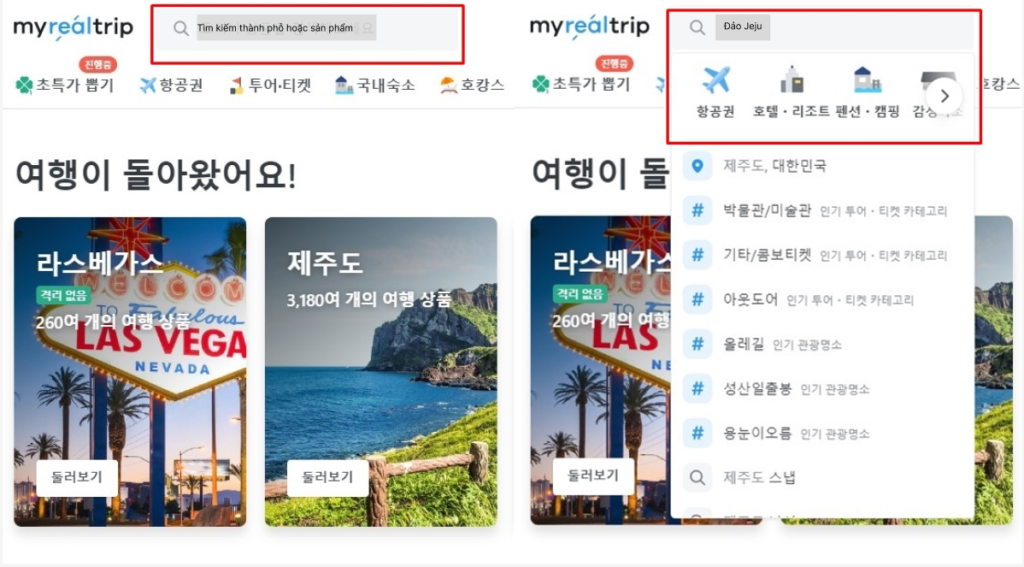Image resolution: width=1024 pixels, height=567 pixels.
Task: Open the 호캉스 tab in the left navigation
Action: pos(472,85)
